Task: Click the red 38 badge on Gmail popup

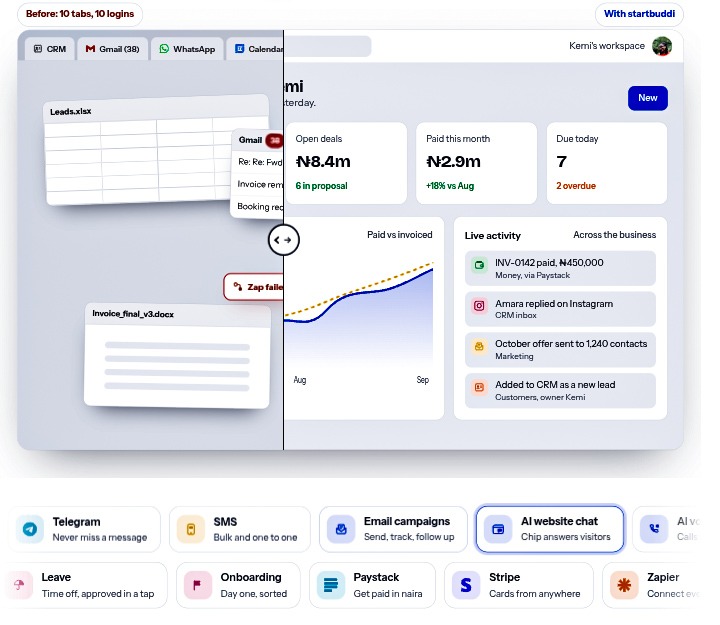Action: [x=274, y=140]
